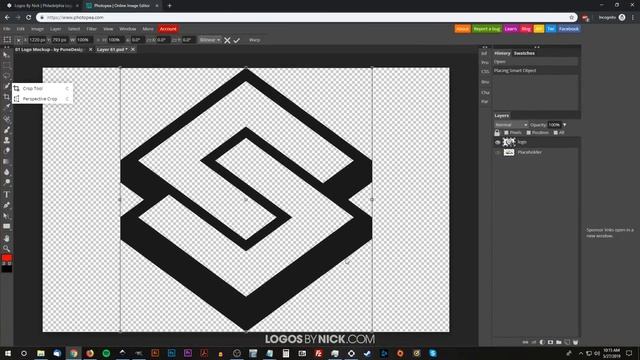Click the free transform icon in options bar
640x360 pixels.
(x=7, y=40)
